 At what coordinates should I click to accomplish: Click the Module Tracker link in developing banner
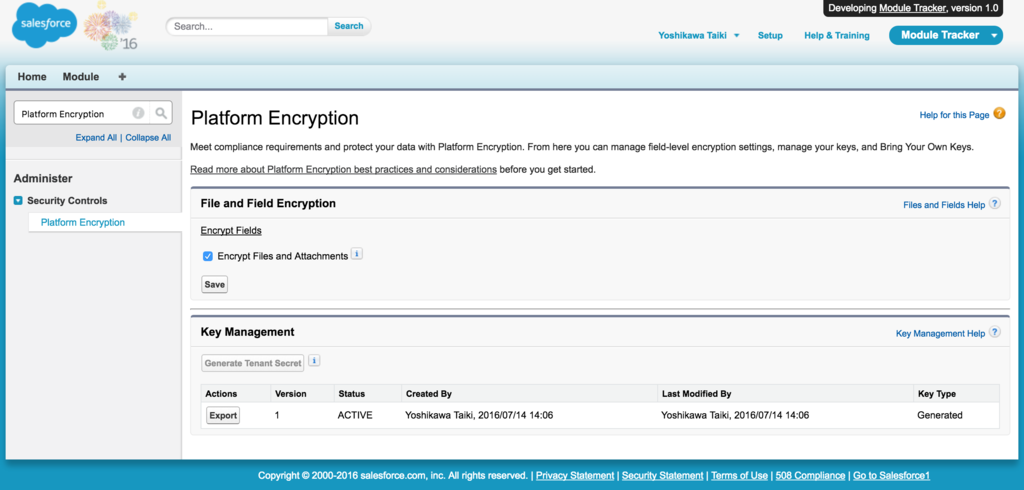pyautogui.click(x=912, y=8)
